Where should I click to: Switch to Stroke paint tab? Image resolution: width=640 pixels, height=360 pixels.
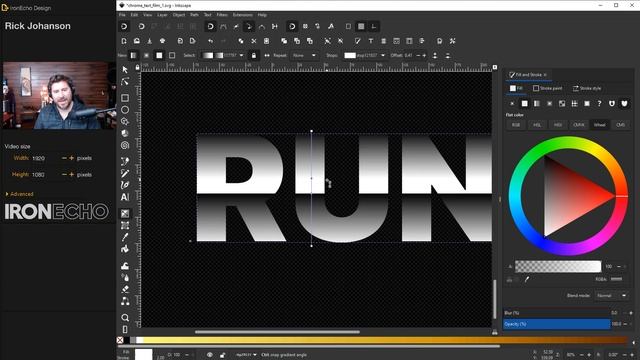pyautogui.click(x=547, y=88)
